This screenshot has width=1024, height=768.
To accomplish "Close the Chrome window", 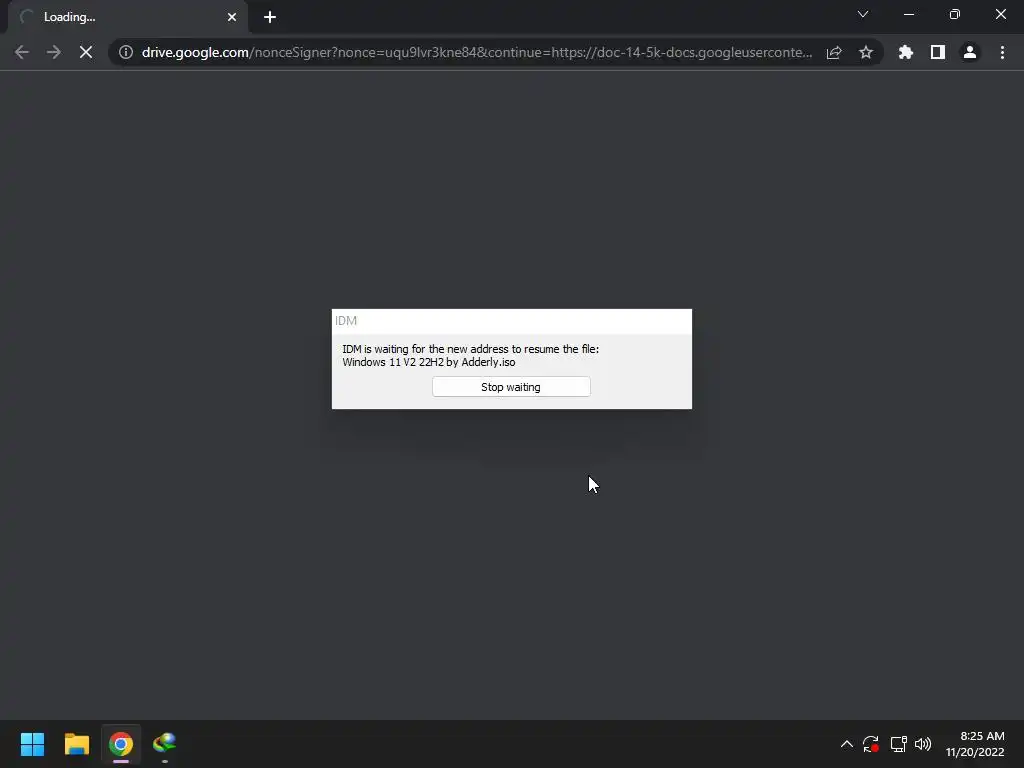I will pyautogui.click(x=1000, y=14).
